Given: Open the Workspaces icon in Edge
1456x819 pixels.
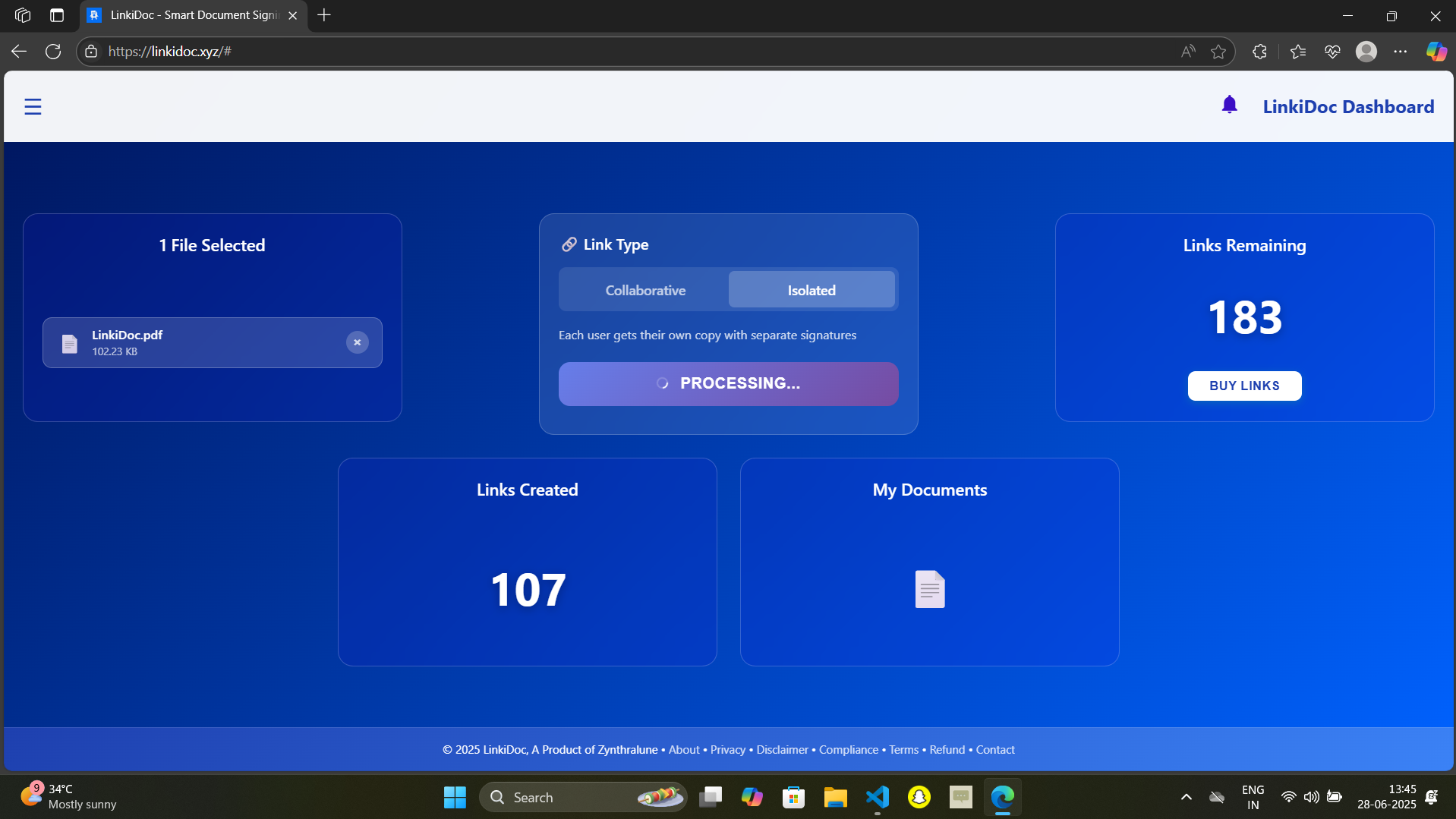Looking at the screenshot, I should click(x=23, y=15).
